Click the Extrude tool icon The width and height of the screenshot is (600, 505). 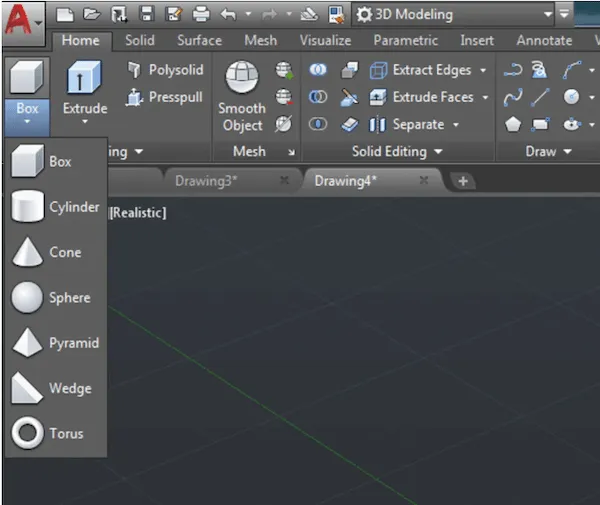84,80
